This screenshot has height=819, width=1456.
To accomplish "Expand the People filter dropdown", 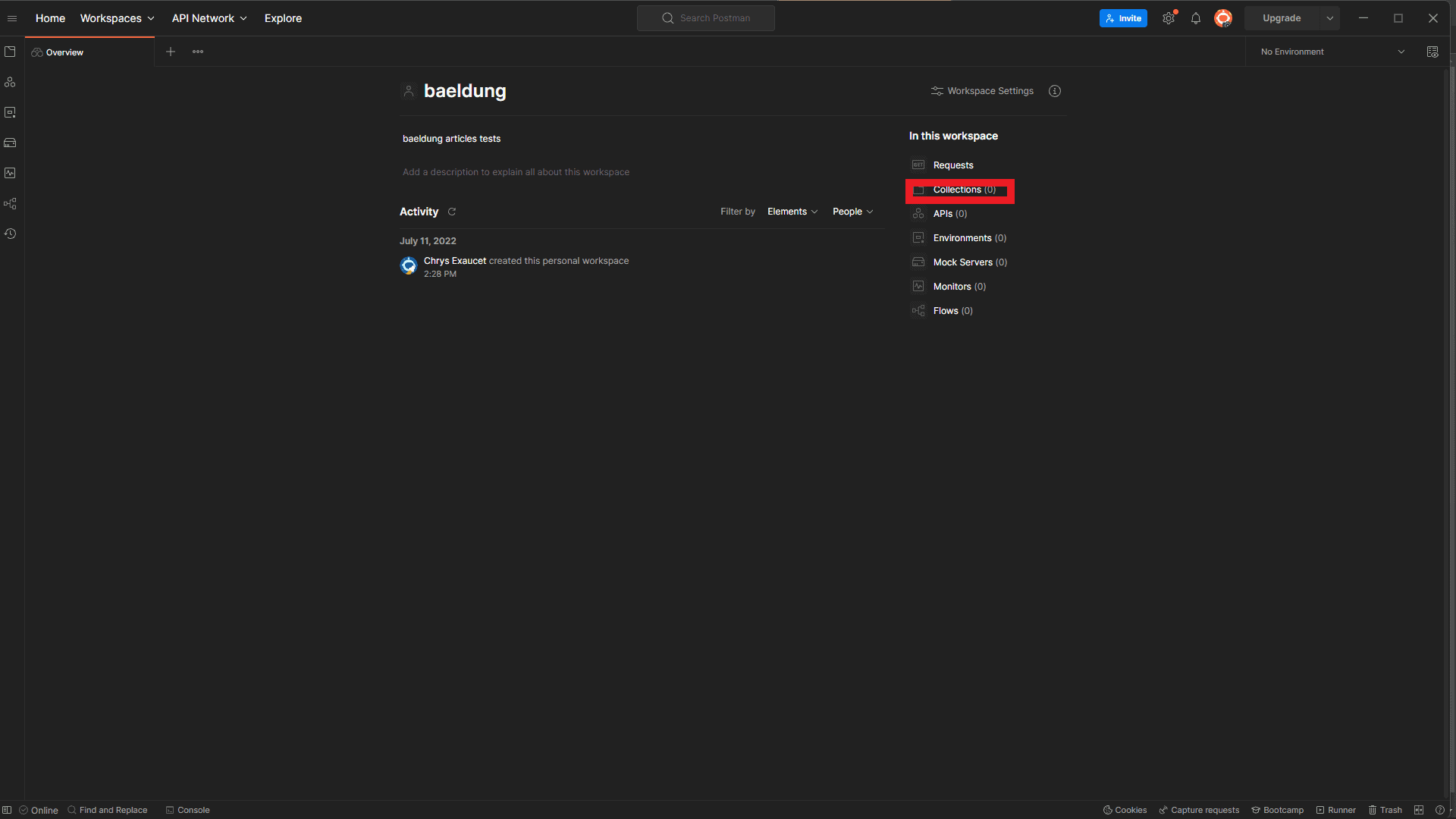I will click(853, 212).
